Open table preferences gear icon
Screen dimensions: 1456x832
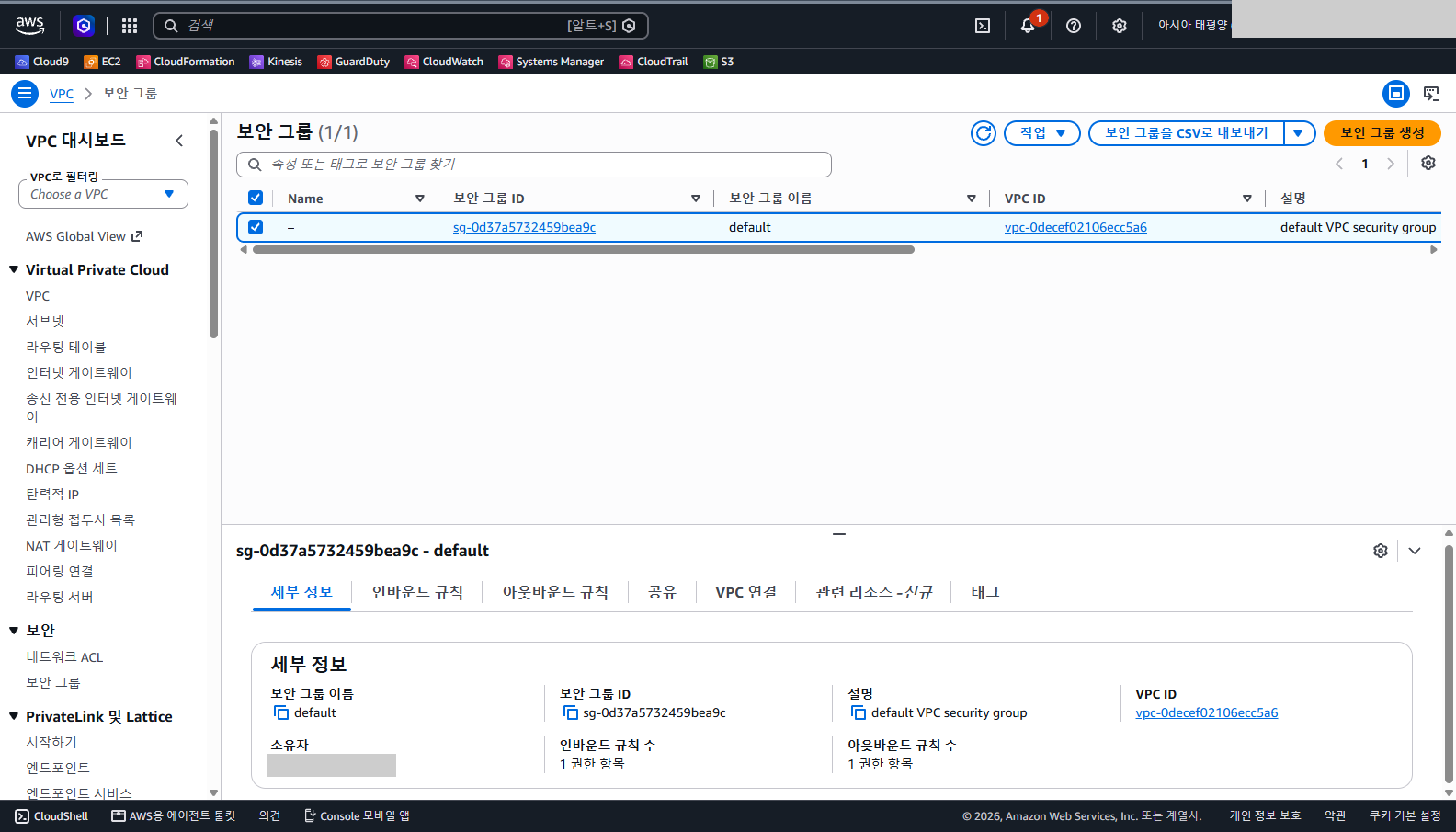point(1428,163)
